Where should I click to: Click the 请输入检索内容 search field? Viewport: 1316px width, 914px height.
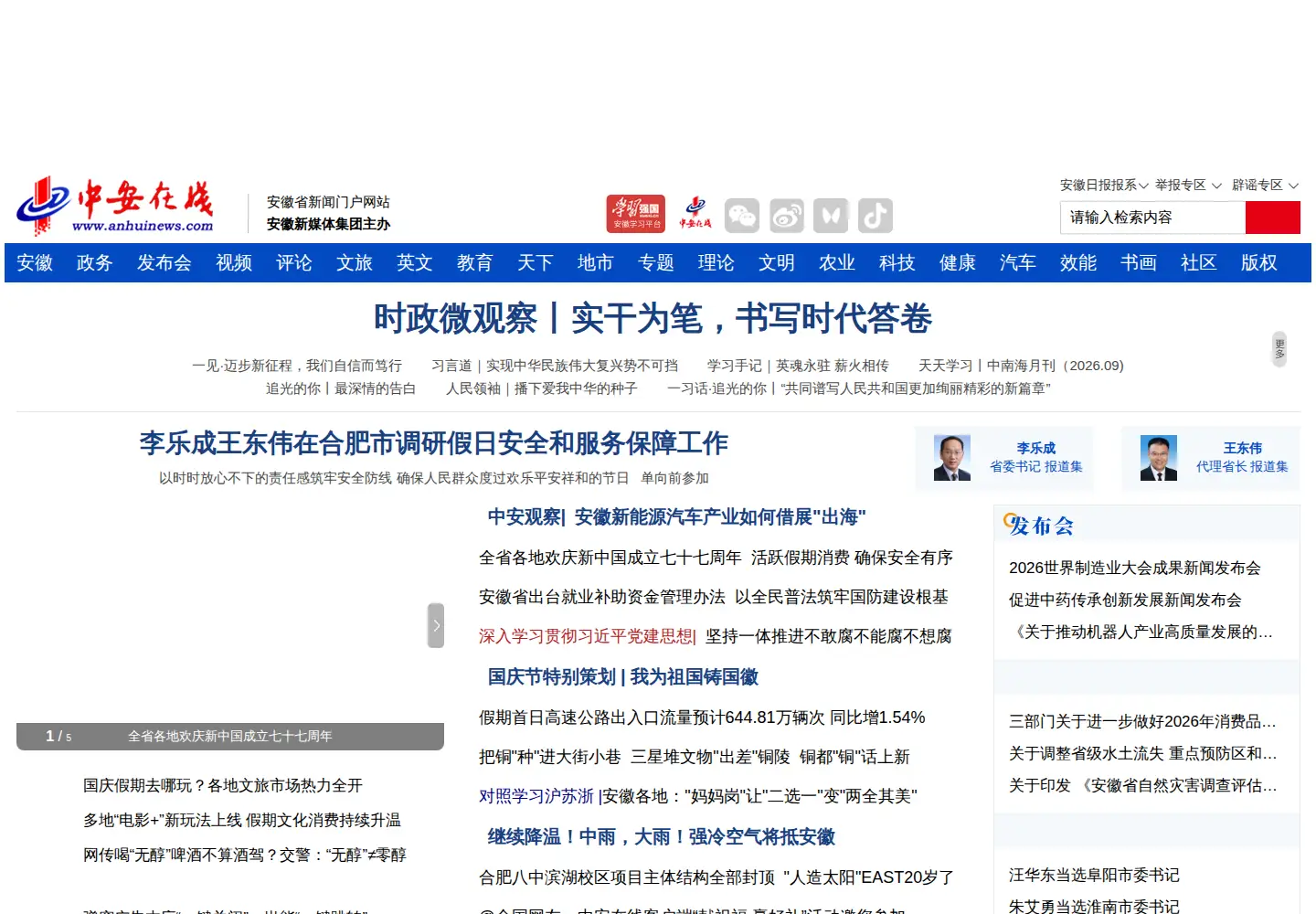pyautogui.click(x=1152, y=218)
